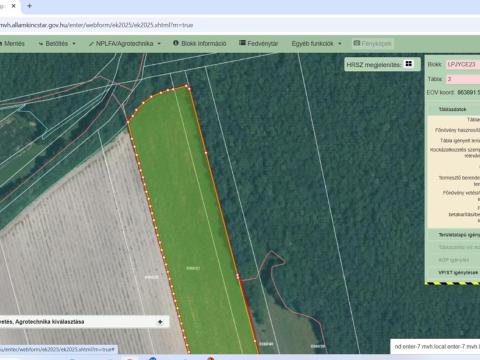Click the Fényképek button

(x=373, y=44)
